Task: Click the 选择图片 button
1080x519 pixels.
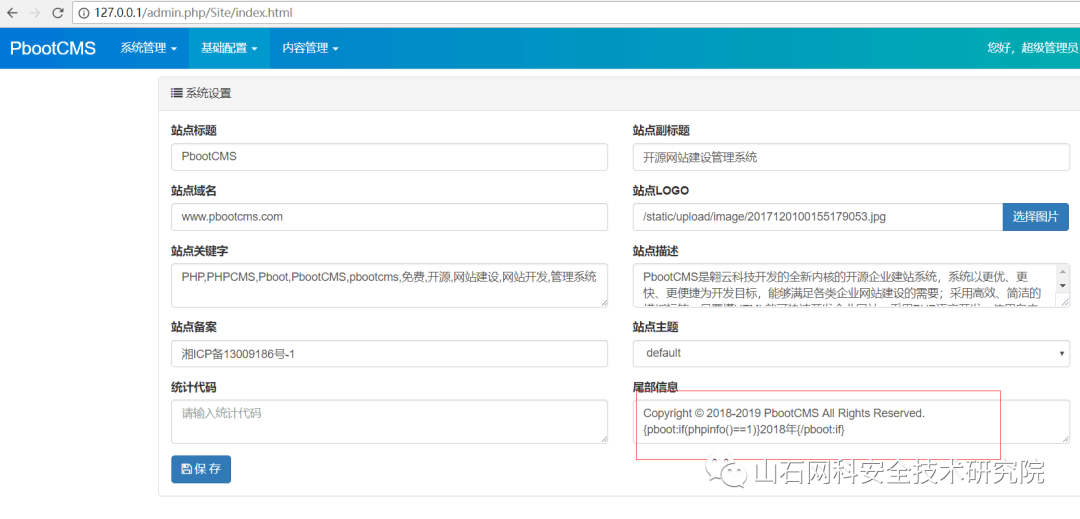Action: (1036, 217)
